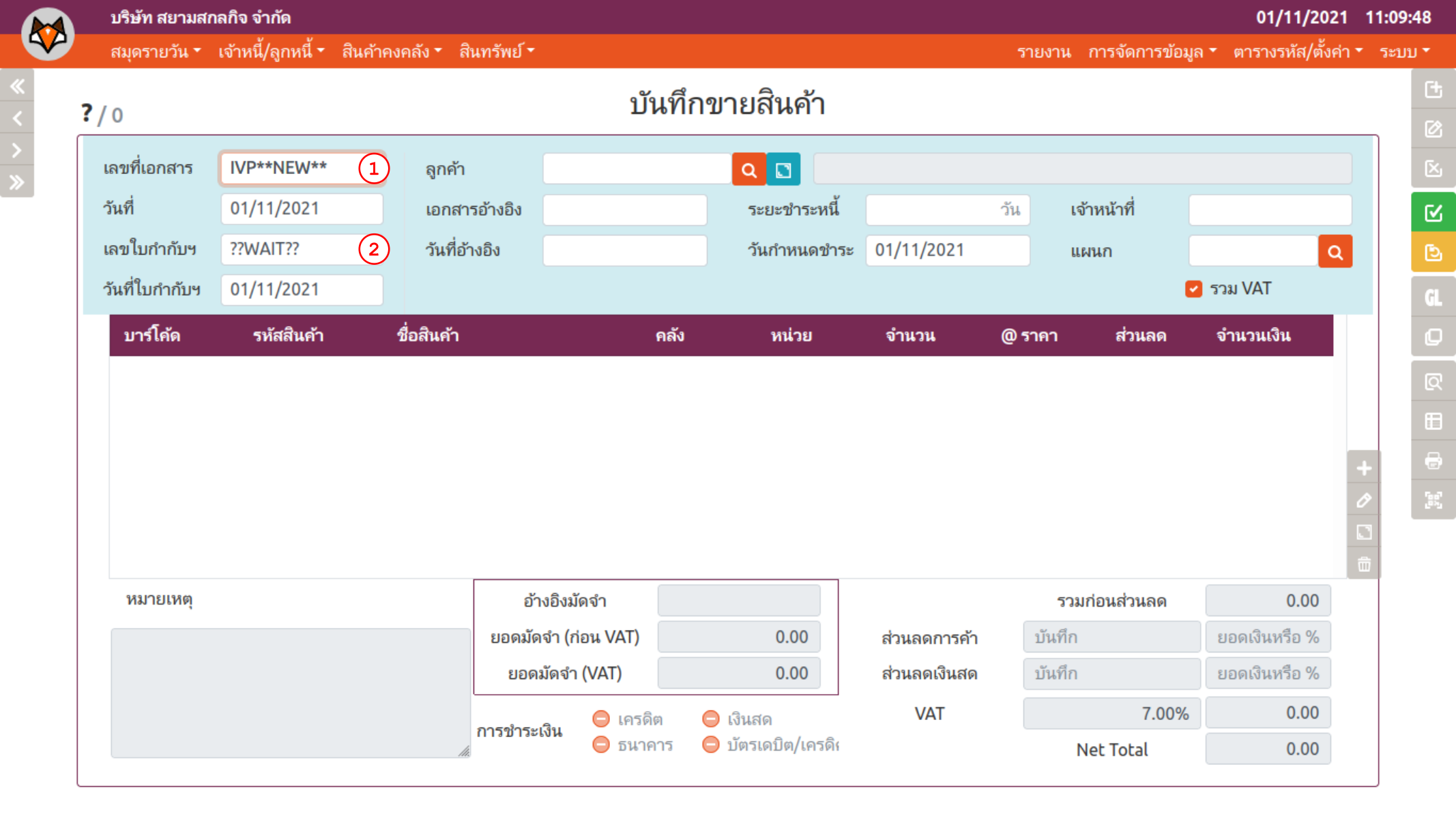Screen dimensions: 1456x819
Task: Click the green save/confirm document icon
Action: (x=1433, y=213)
